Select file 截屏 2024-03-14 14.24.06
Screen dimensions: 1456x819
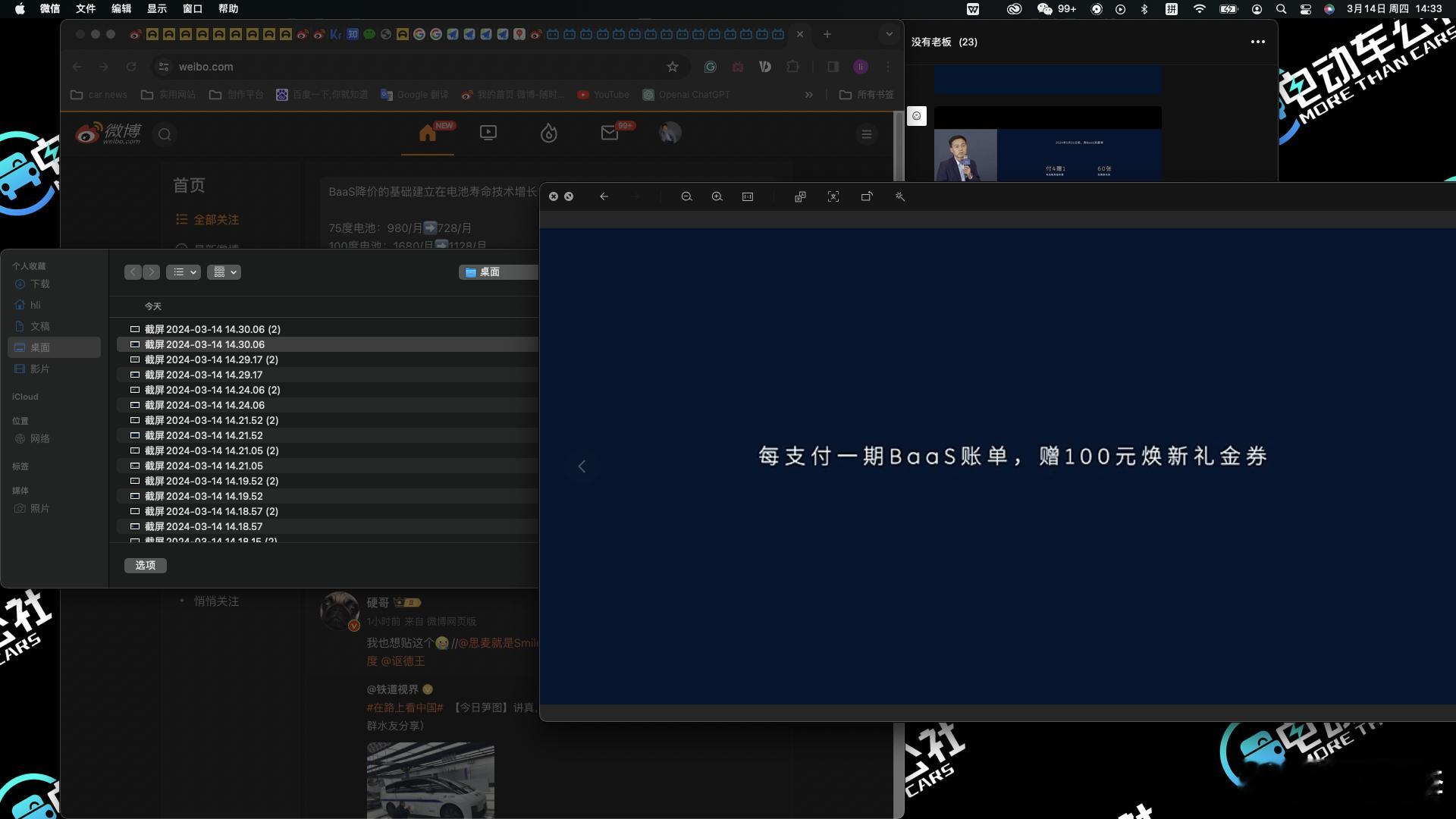point(328,405)
